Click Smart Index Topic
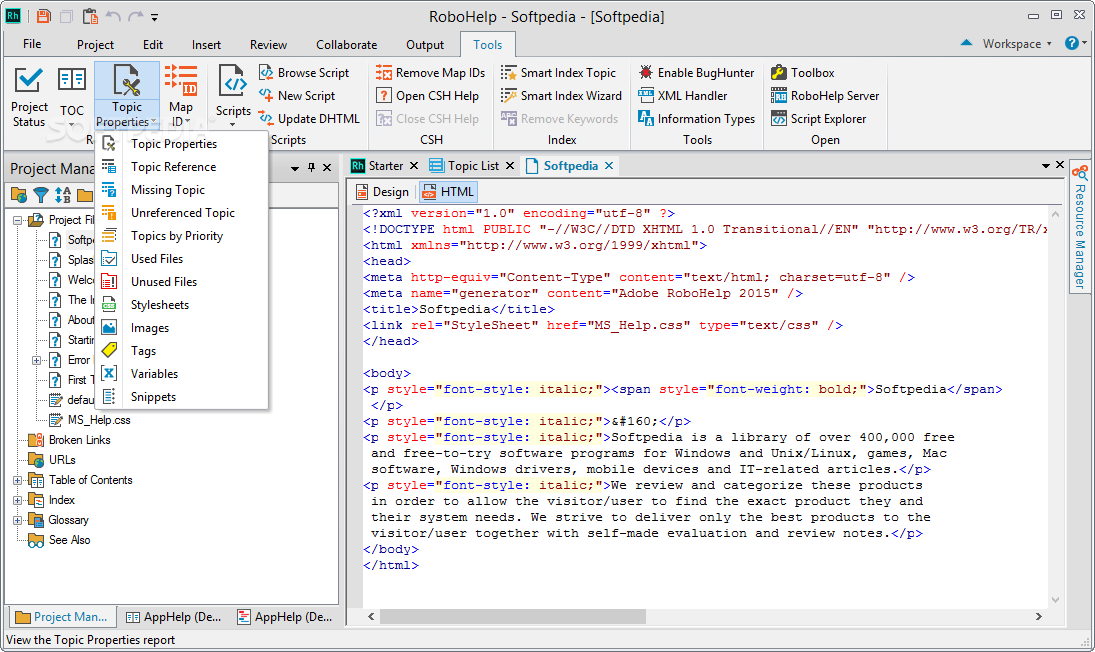This screenshot has width=1095, height=652. (558, 73)
